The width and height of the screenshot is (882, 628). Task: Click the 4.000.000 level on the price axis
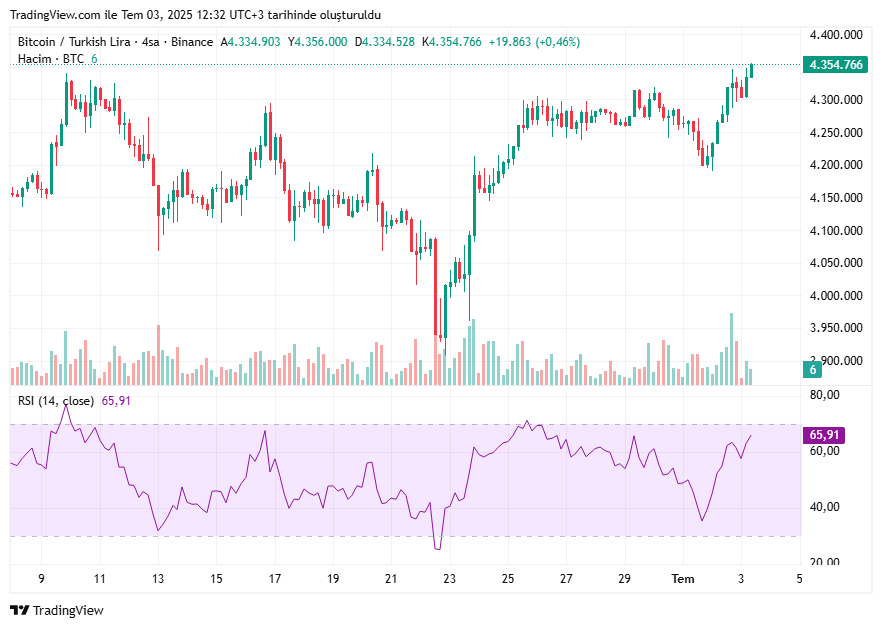tap(836, 296)
